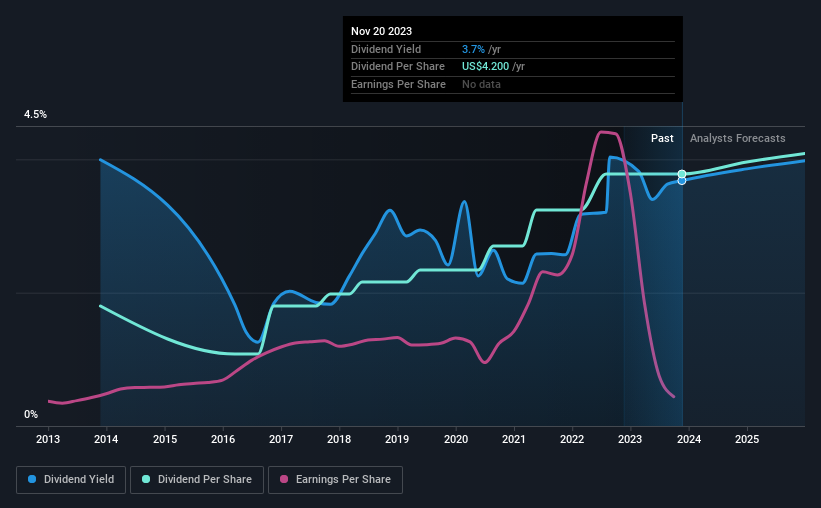Toggle the Dividend Per Share legend button

point(197,480)
